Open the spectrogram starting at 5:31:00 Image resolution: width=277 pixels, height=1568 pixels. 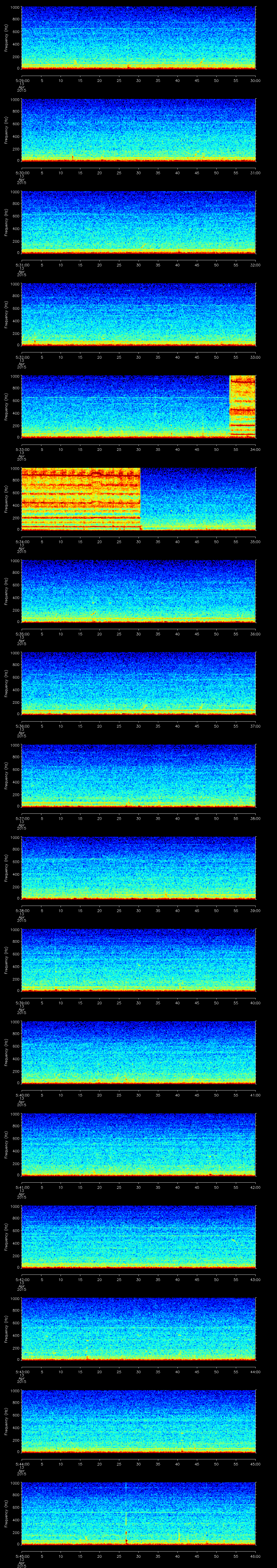138,222
